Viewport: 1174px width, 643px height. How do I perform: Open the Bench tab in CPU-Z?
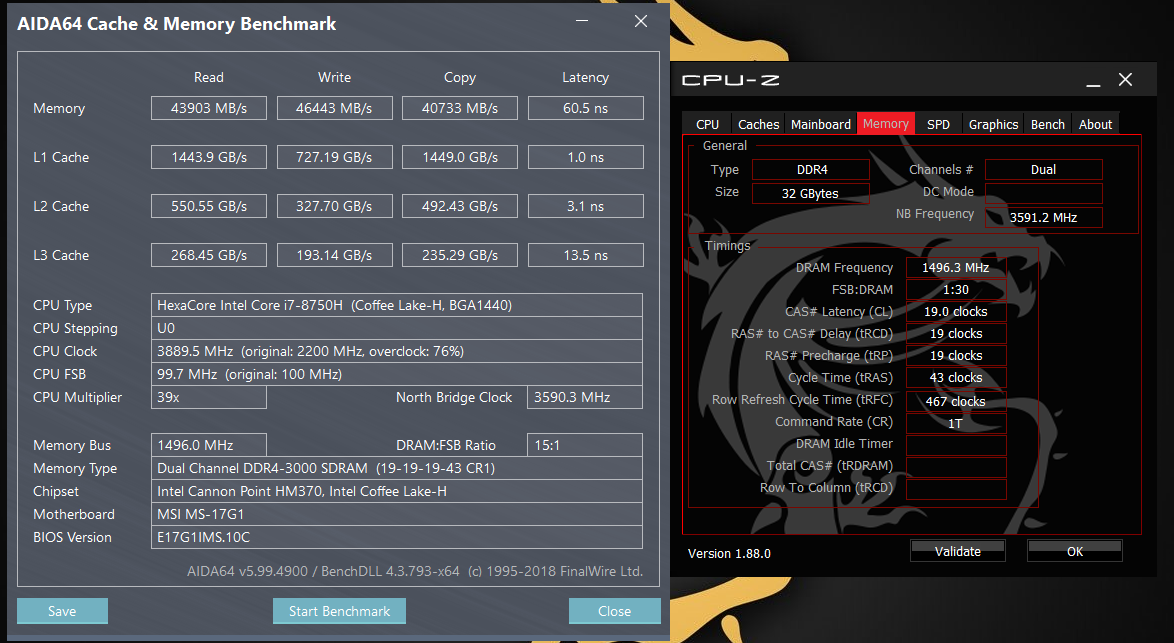[1047, 124]
